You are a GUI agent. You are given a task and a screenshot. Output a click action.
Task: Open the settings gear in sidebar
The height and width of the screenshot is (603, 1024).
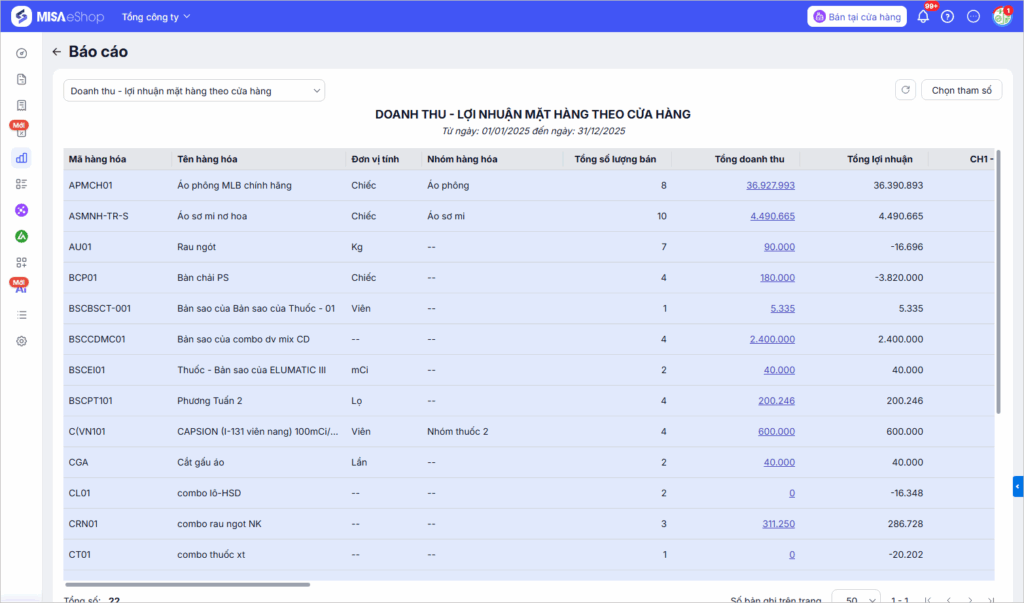point(21,341)
